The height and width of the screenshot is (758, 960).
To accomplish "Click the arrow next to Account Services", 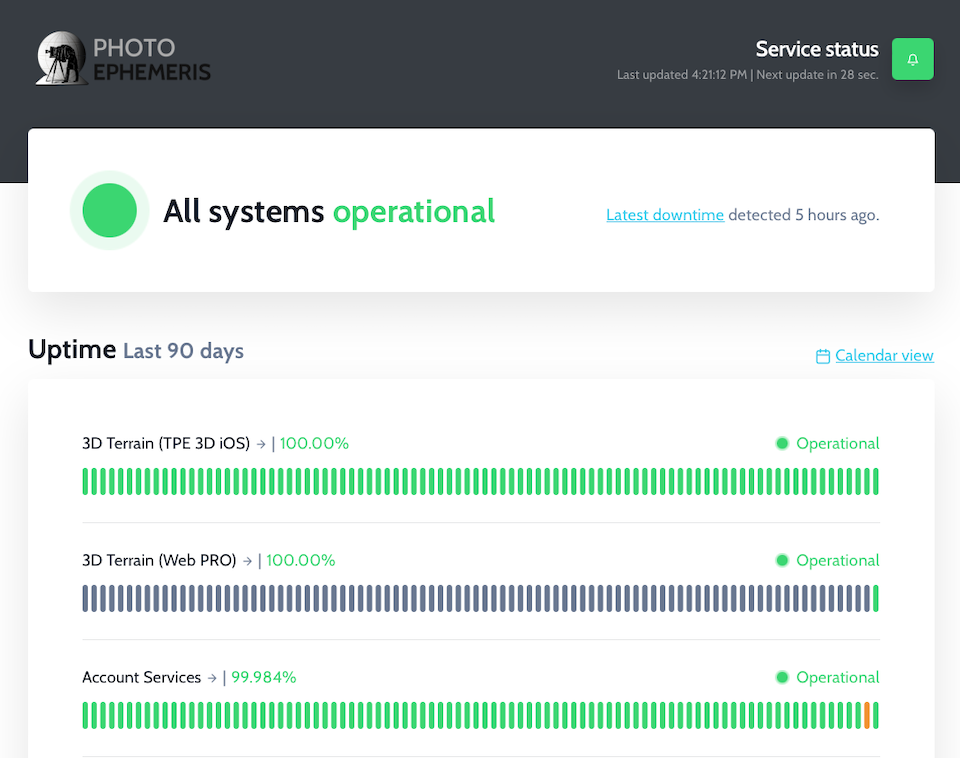I will point(212,678).
